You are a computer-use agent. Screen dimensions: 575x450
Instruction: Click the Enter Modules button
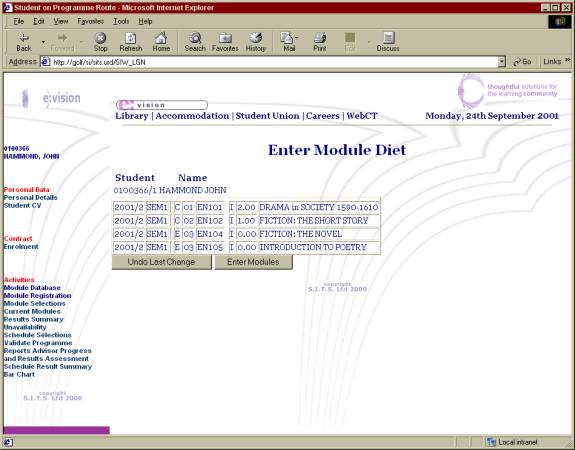pos(253,262)
